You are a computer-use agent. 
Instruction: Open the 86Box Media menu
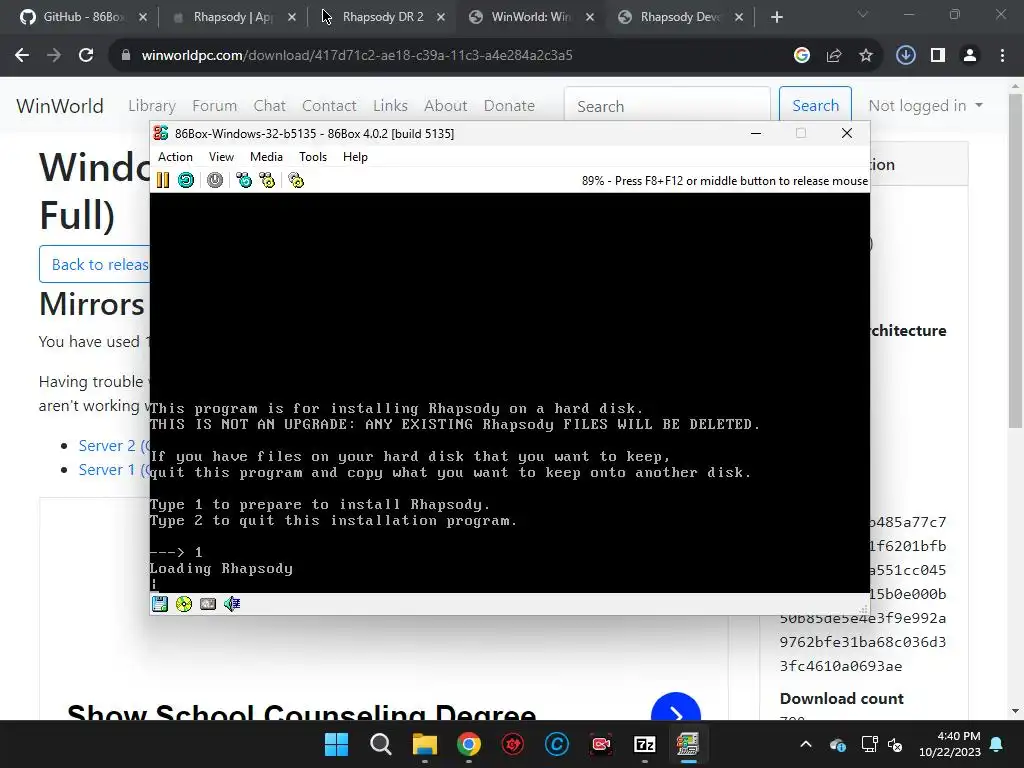coord(266,157)
